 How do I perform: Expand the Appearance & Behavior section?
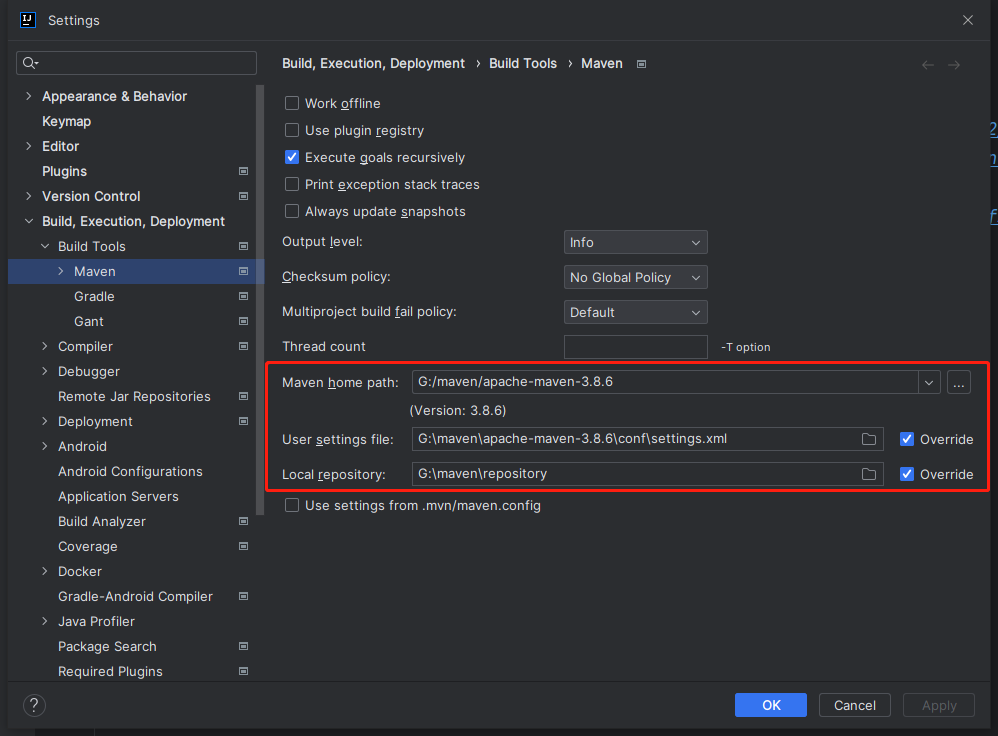(x=29, y=96)
